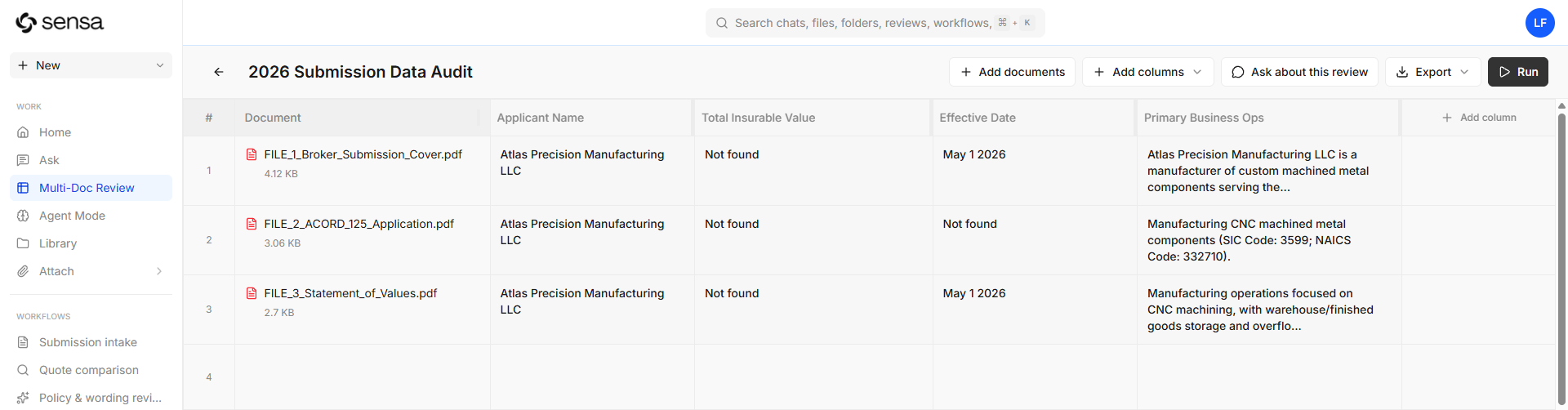
Task: Click the Export download icon
Action: tap(1402, 72)
